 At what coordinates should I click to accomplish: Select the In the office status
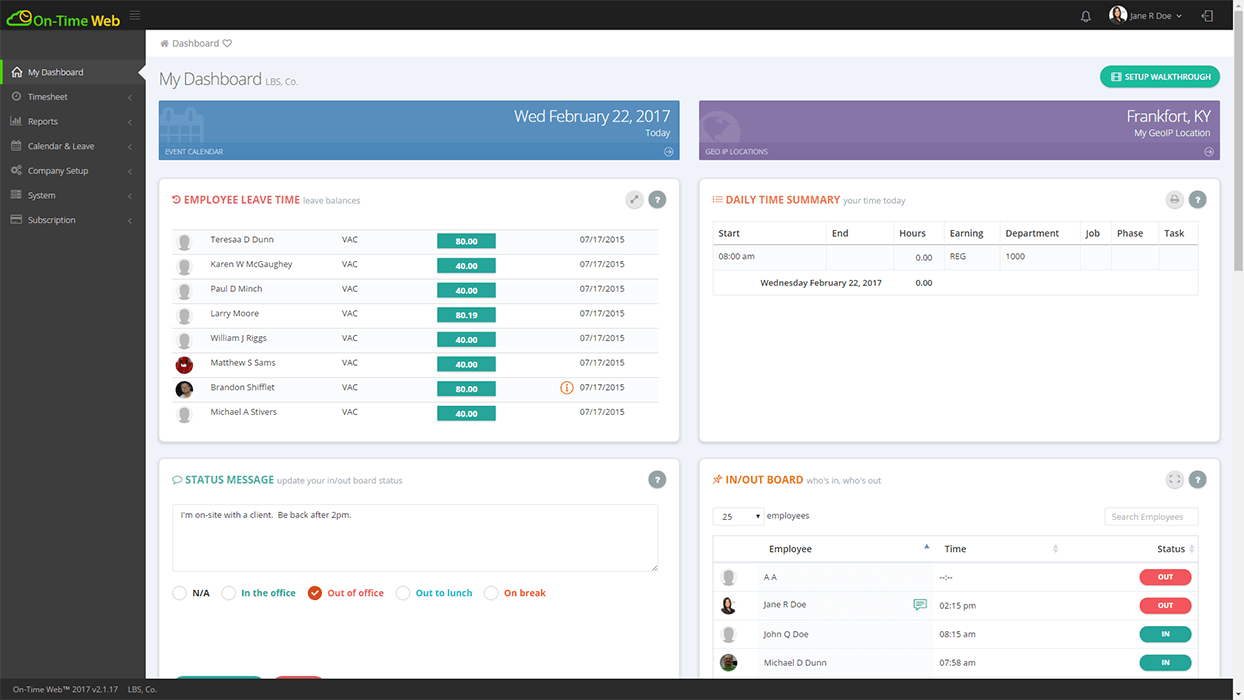pyautogui.click(x=229, y=592)
